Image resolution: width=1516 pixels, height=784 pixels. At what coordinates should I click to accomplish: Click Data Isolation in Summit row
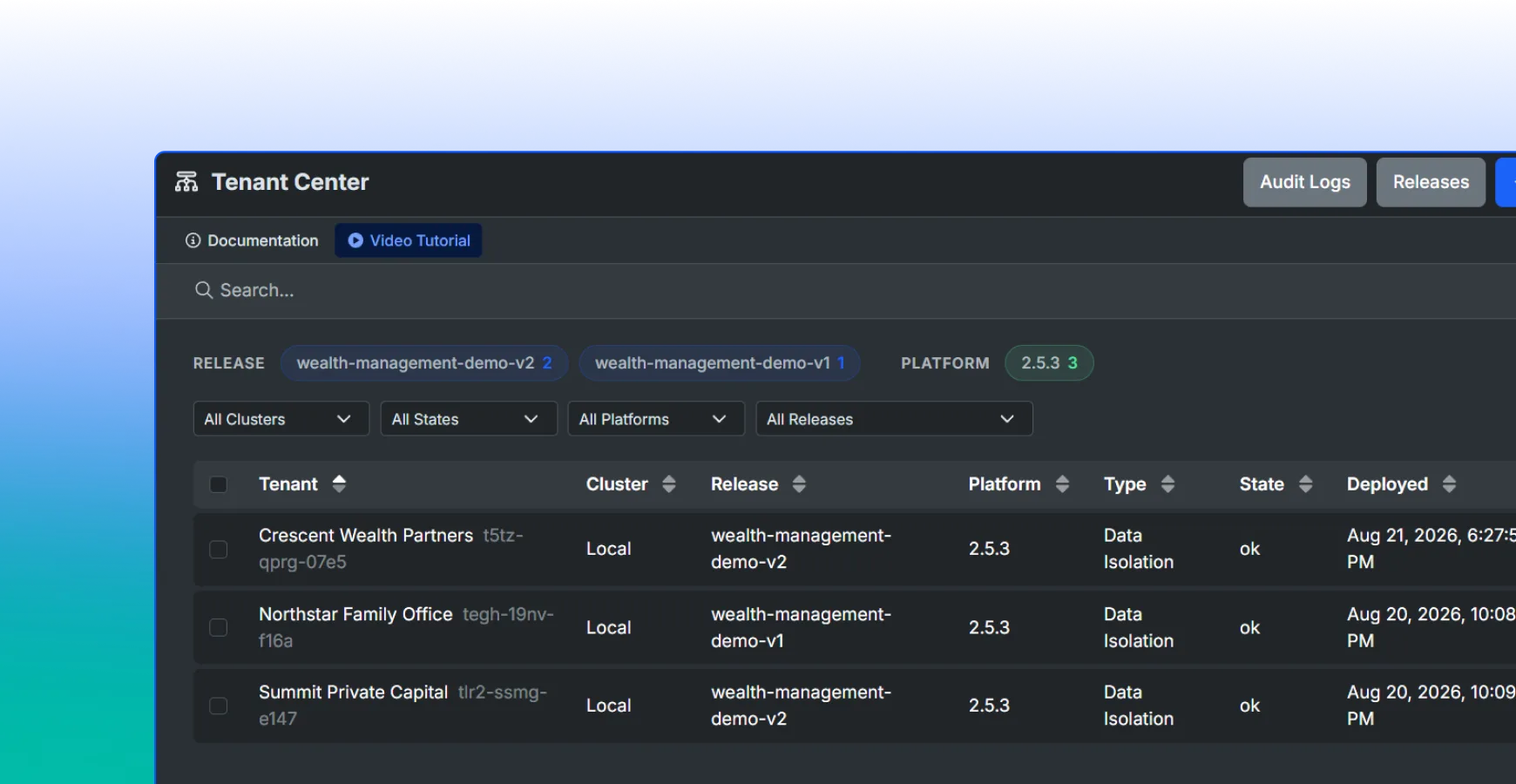[1139, 706]
